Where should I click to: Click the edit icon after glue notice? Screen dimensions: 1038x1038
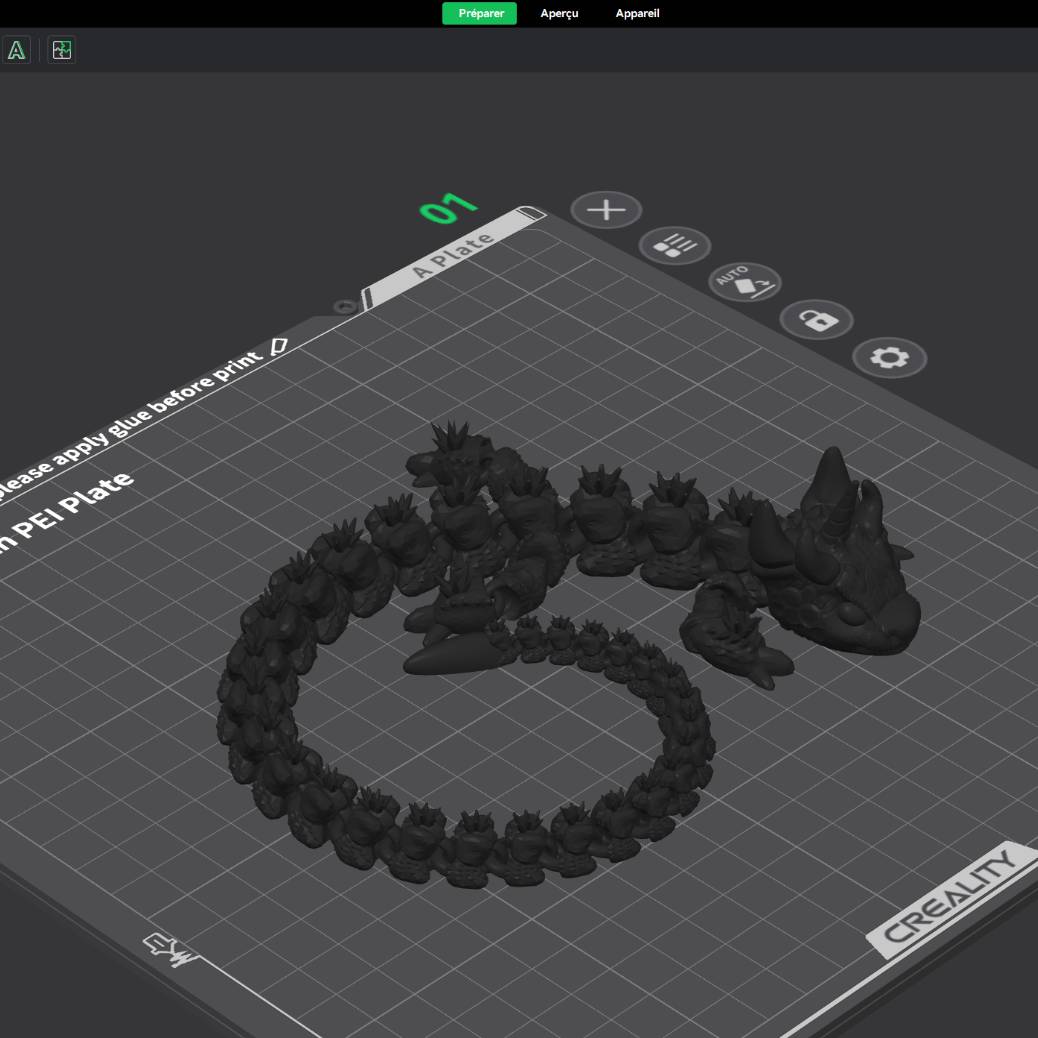(x=279, y=346)
